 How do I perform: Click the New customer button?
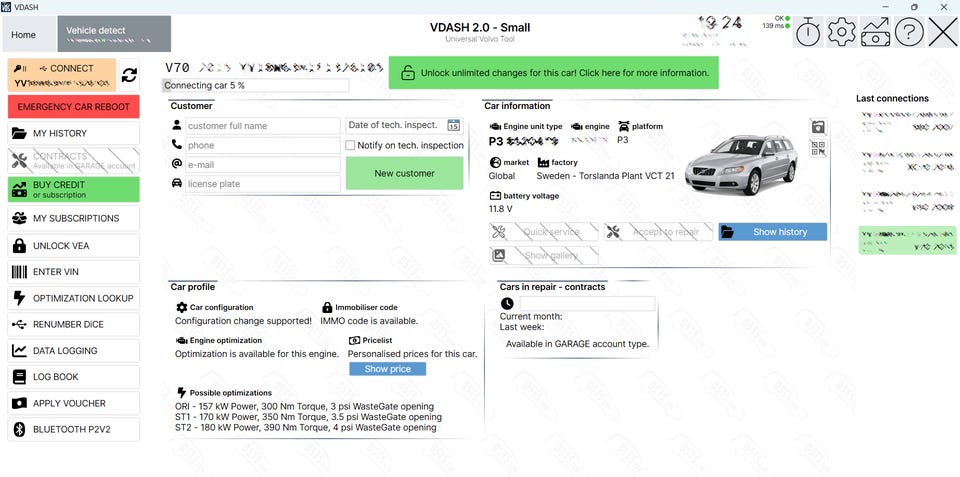tap(405, 173)
